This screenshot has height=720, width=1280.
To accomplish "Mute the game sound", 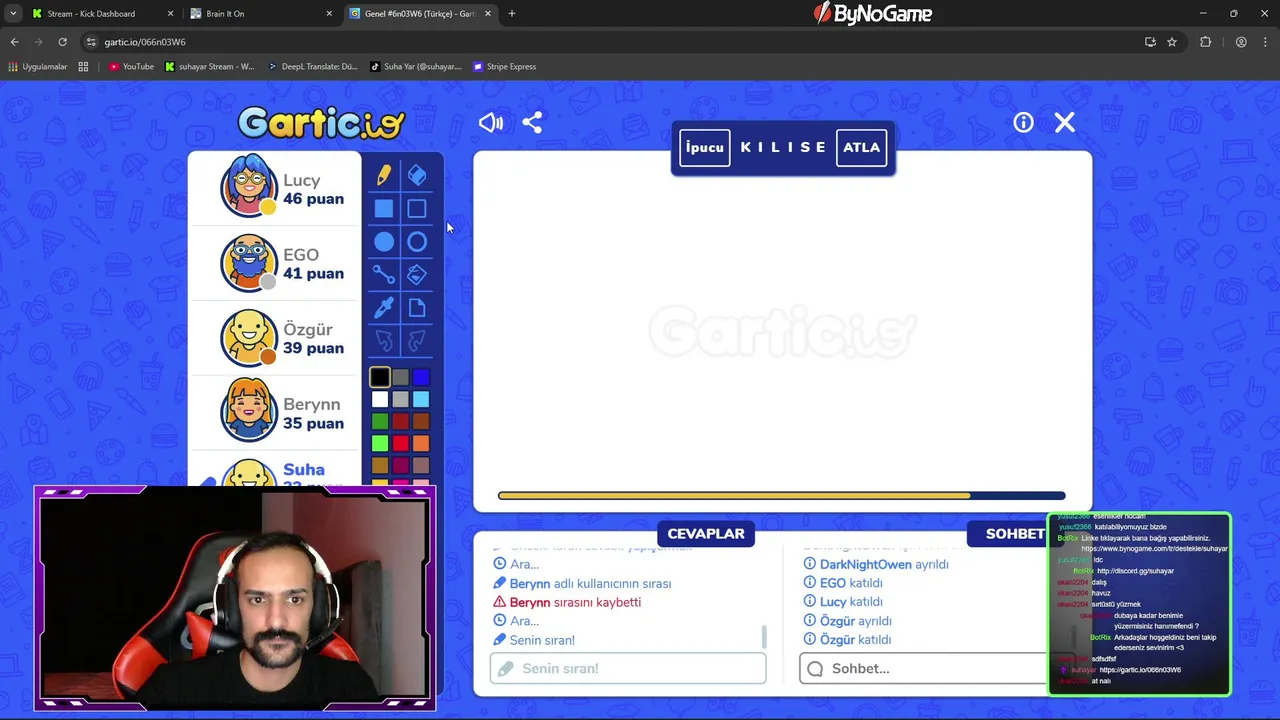I will pyautogui.click(x=490, y=122).
